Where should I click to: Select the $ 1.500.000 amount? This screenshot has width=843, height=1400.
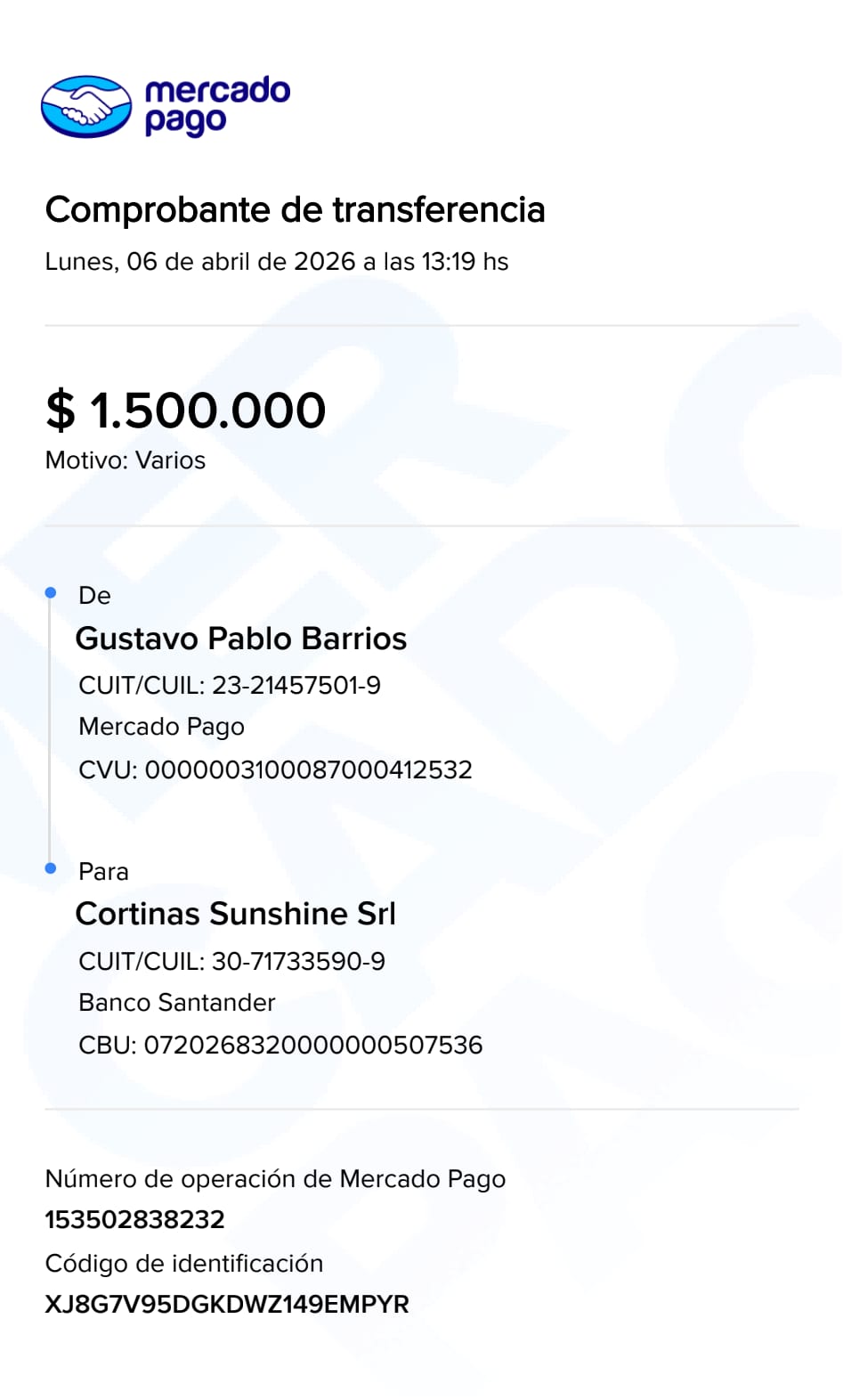tap(186, 411)
